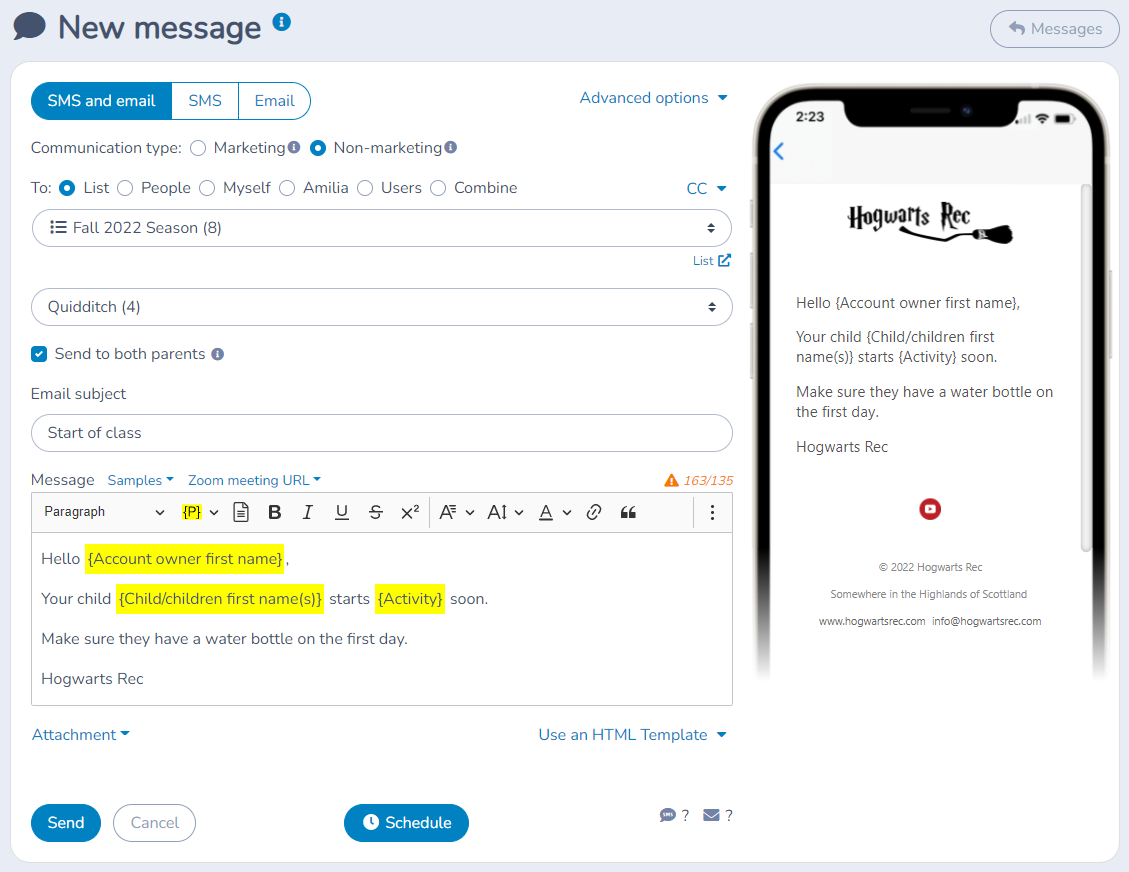Choose Amilia as recipient type

287,188
